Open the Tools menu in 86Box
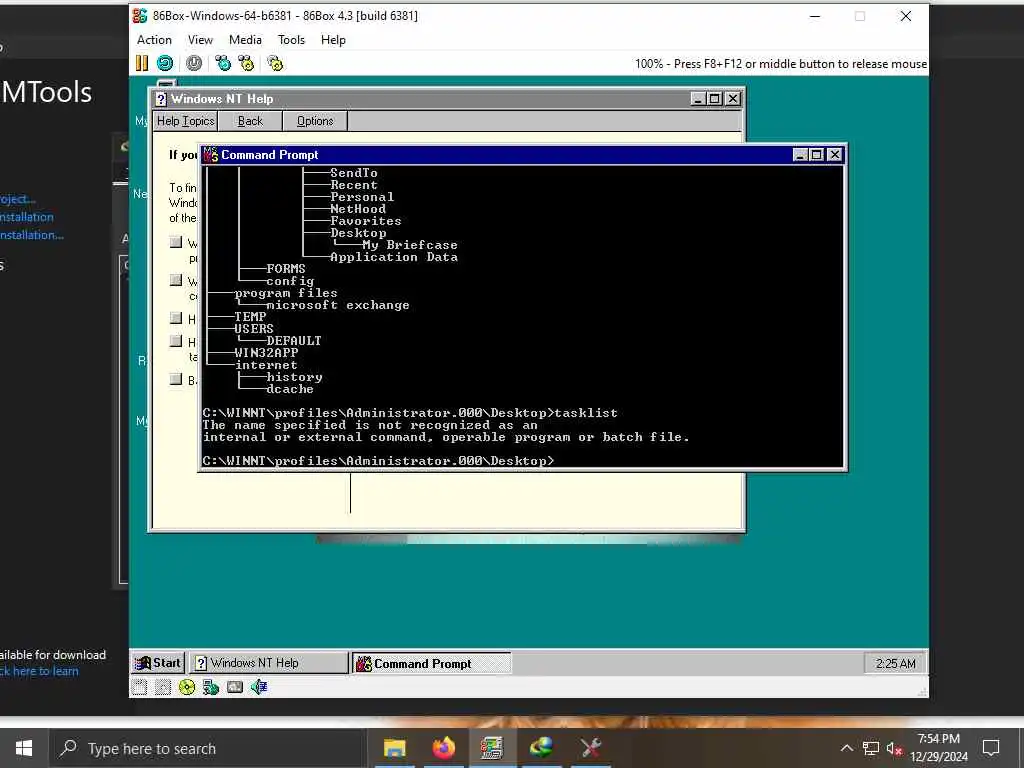 click(291, 40)
